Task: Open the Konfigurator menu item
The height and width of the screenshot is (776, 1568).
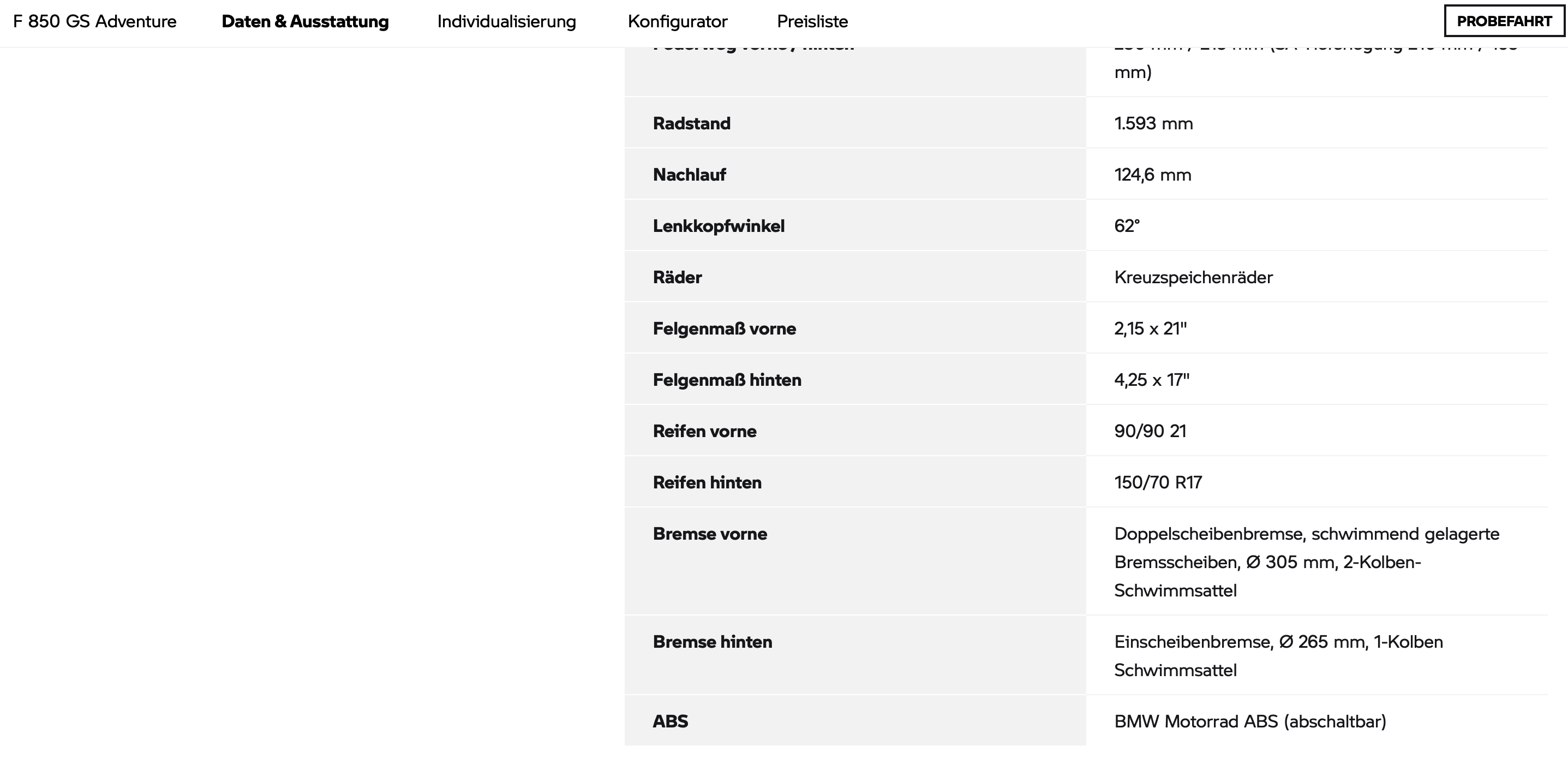Action: pyautogui.click(x=678, y=21)
